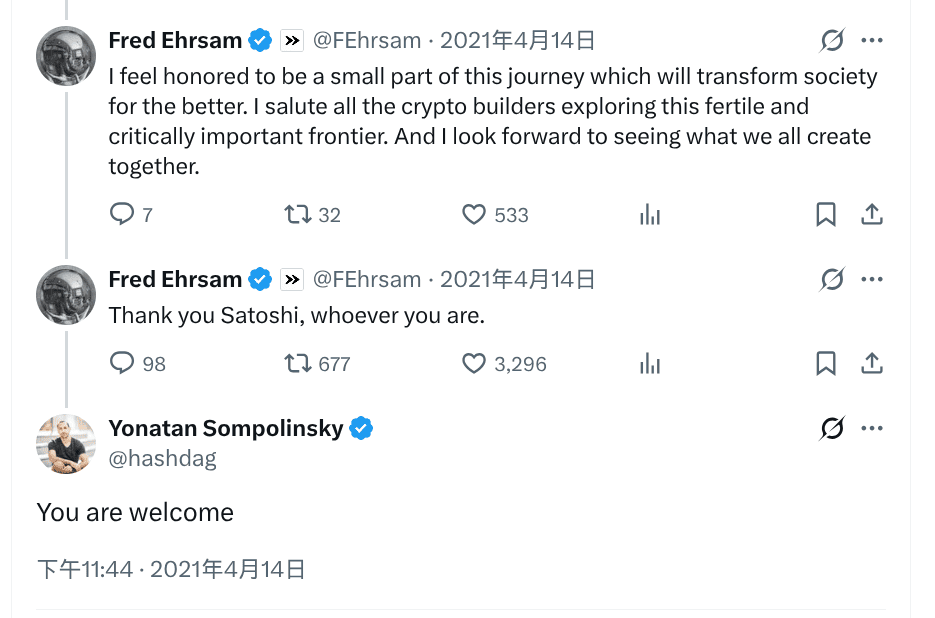Image resolution: width=935 pixels, height=618 pixels.
Task: Open more options on first Fred Ehrsam tweet
Action: 872,41
